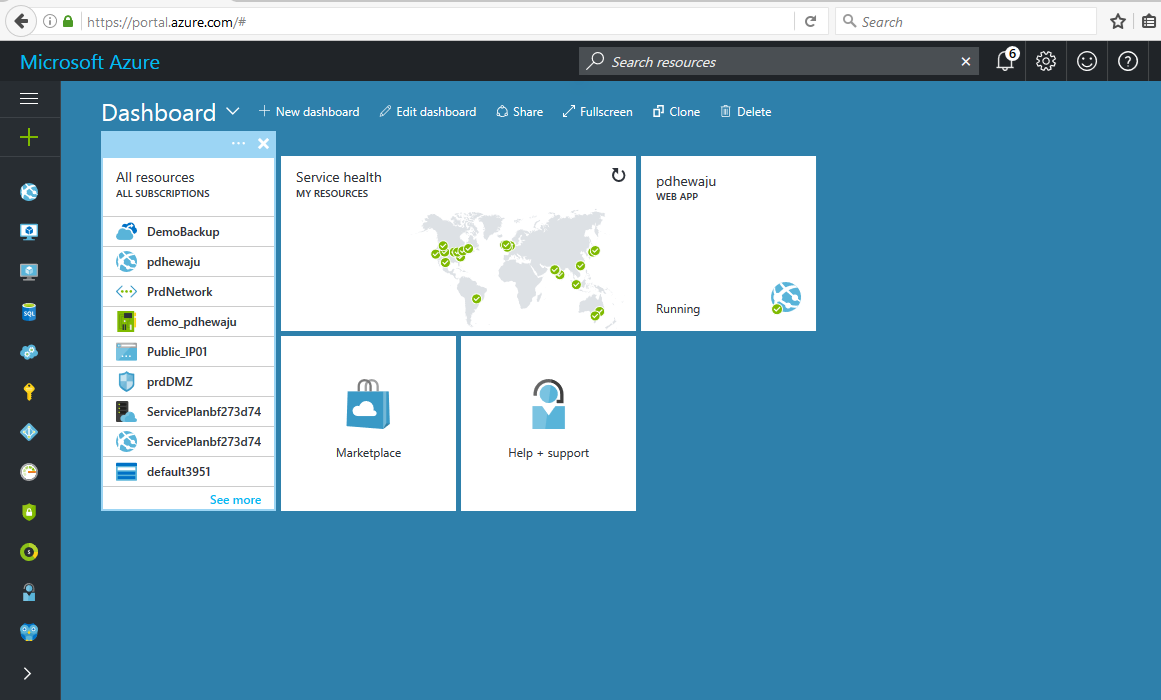This screenshot has height=700, width=1161.
Task: Click the feedback smiley icon
Action: click(1087, 61)
